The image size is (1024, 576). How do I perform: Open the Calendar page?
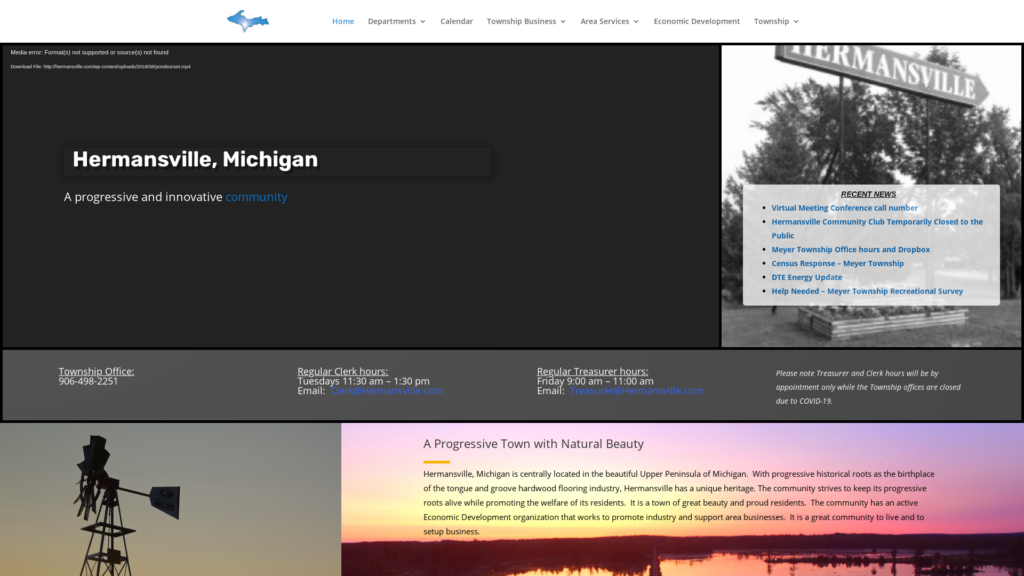click(x=456, y=21)
